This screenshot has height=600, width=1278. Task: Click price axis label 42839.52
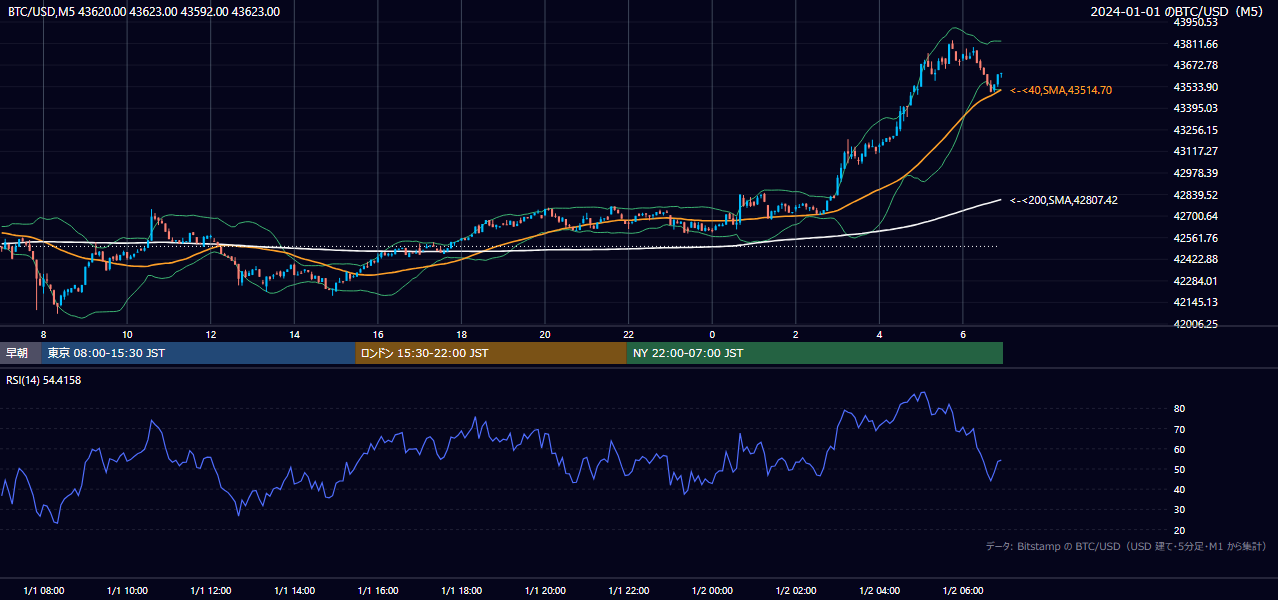point(1195,195)
